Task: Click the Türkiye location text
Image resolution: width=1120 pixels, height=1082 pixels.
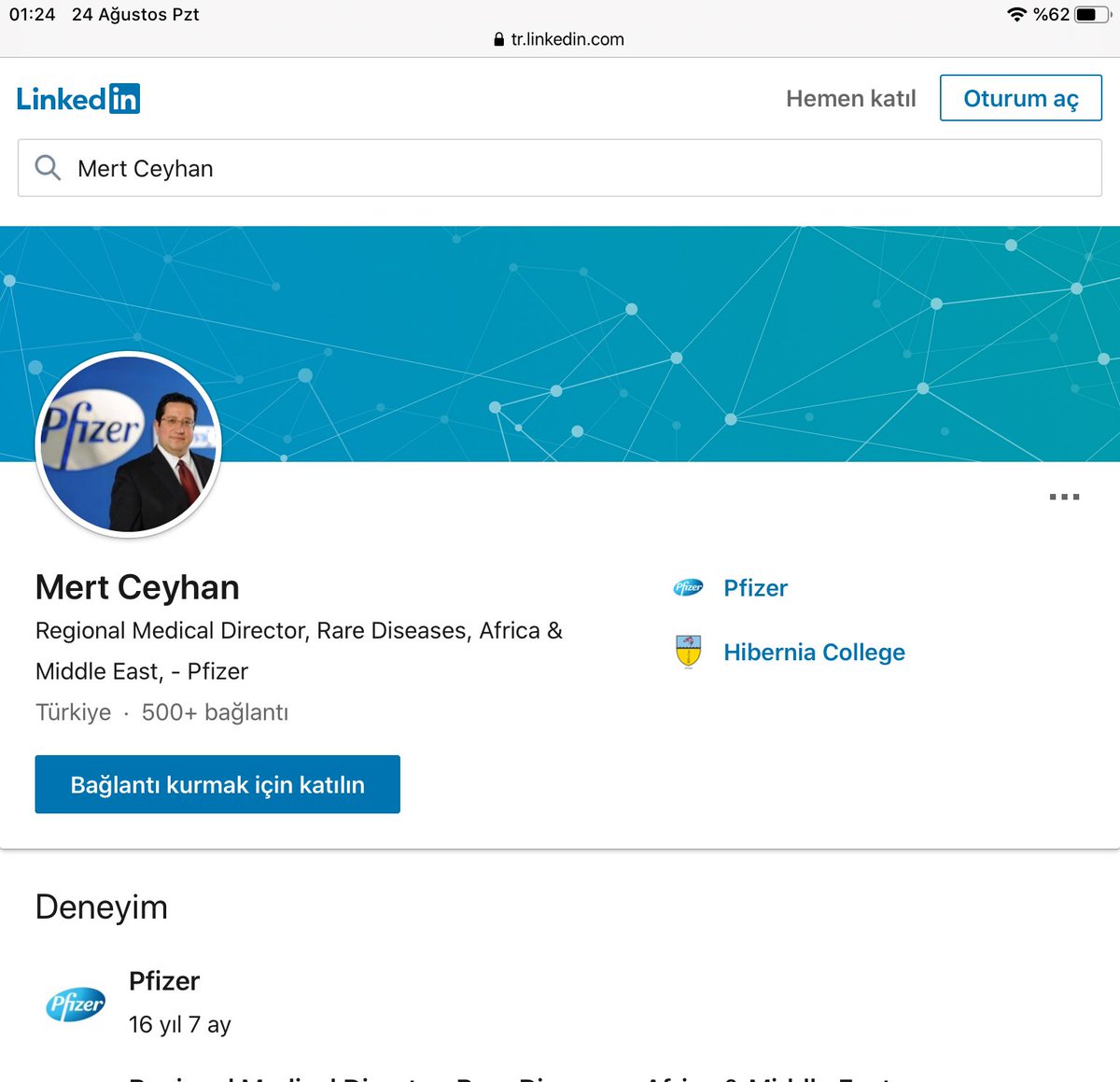Action: (73, 712)
